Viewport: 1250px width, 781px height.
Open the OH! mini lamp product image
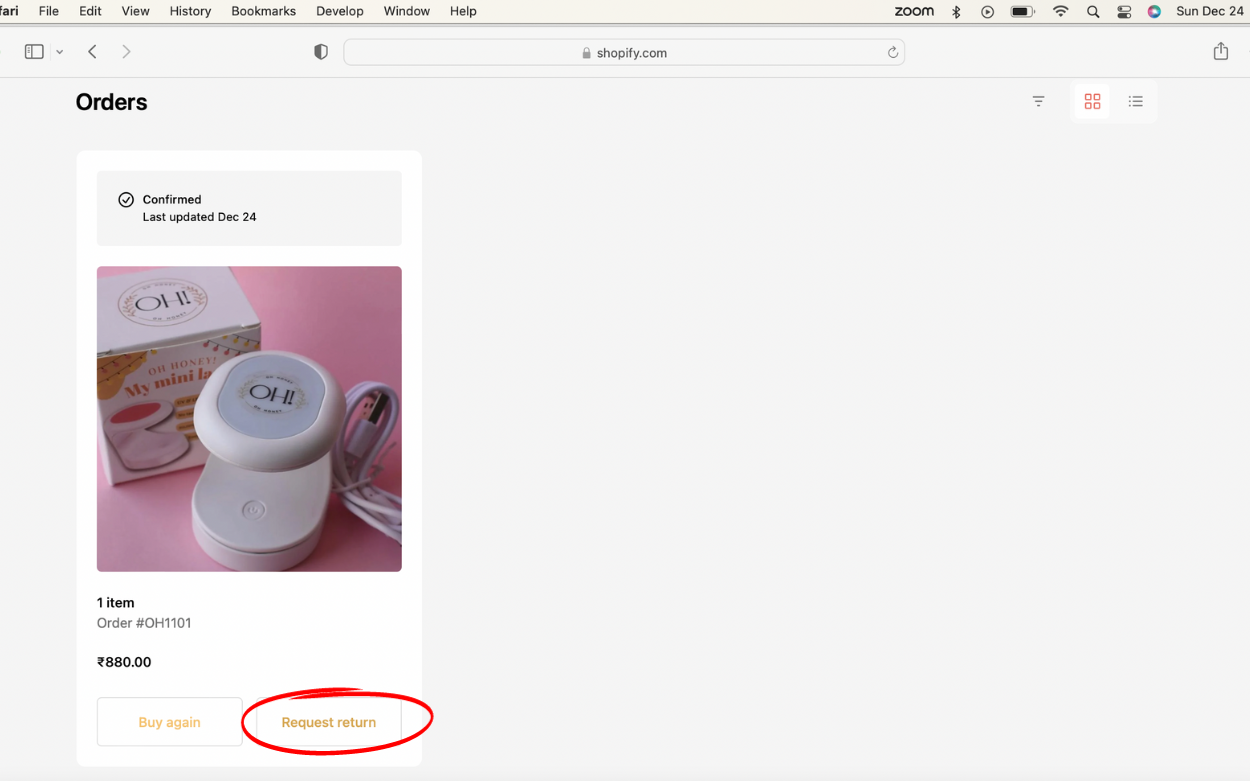249,418
